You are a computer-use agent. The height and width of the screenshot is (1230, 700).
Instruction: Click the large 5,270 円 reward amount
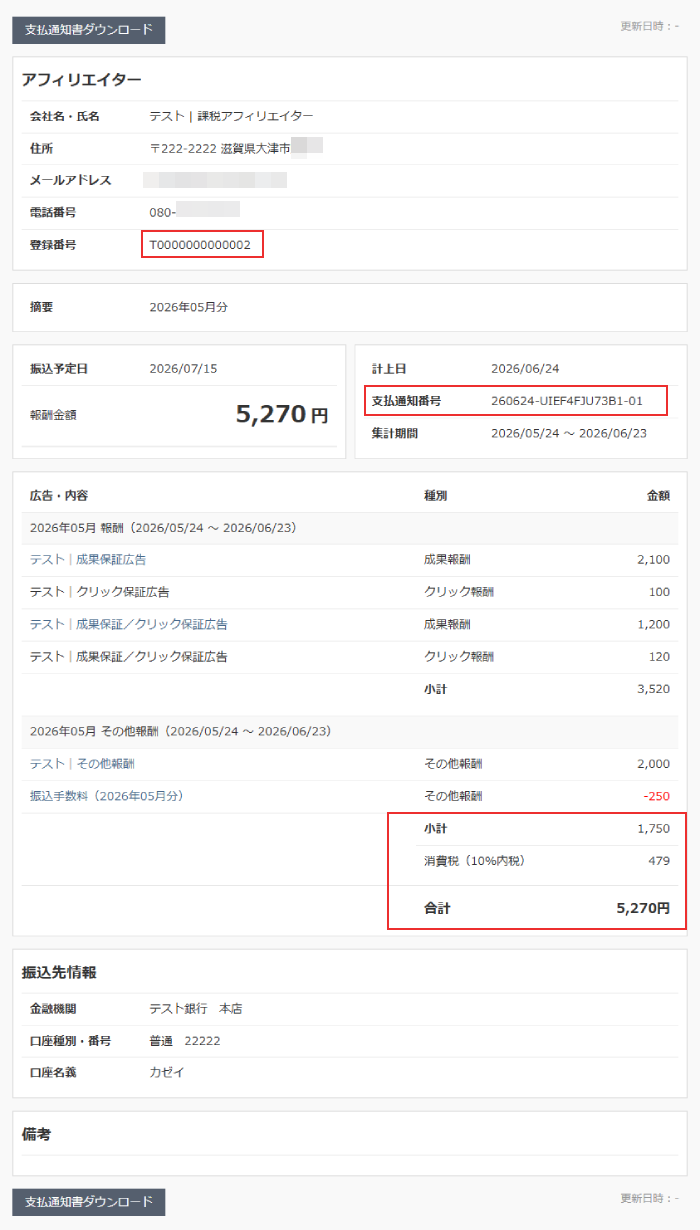tap(282, 414)
